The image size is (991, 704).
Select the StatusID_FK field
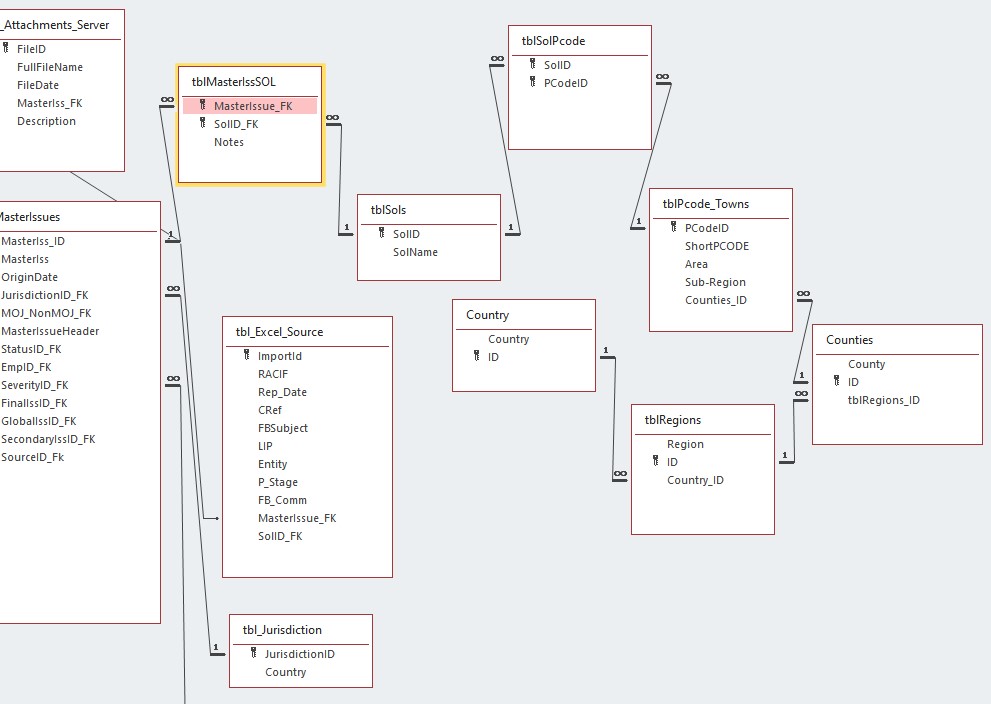(31, 349)
